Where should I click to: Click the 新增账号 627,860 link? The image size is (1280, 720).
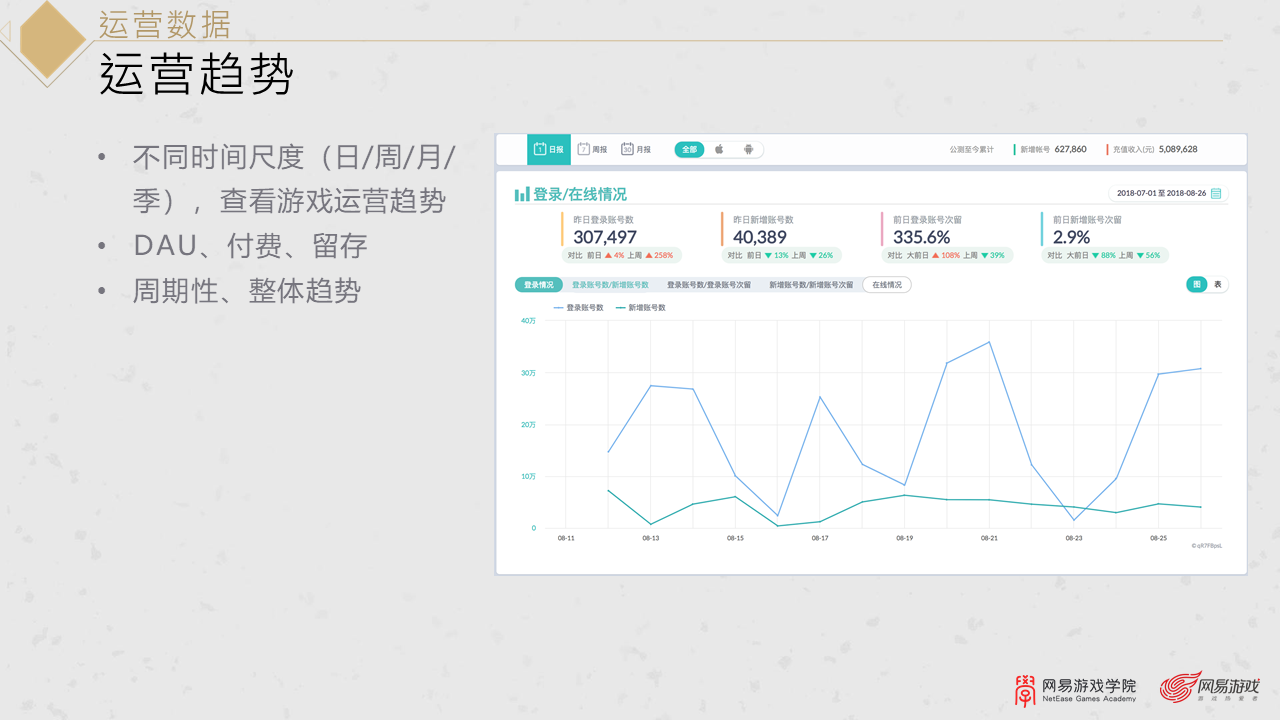coord(1054,148)
